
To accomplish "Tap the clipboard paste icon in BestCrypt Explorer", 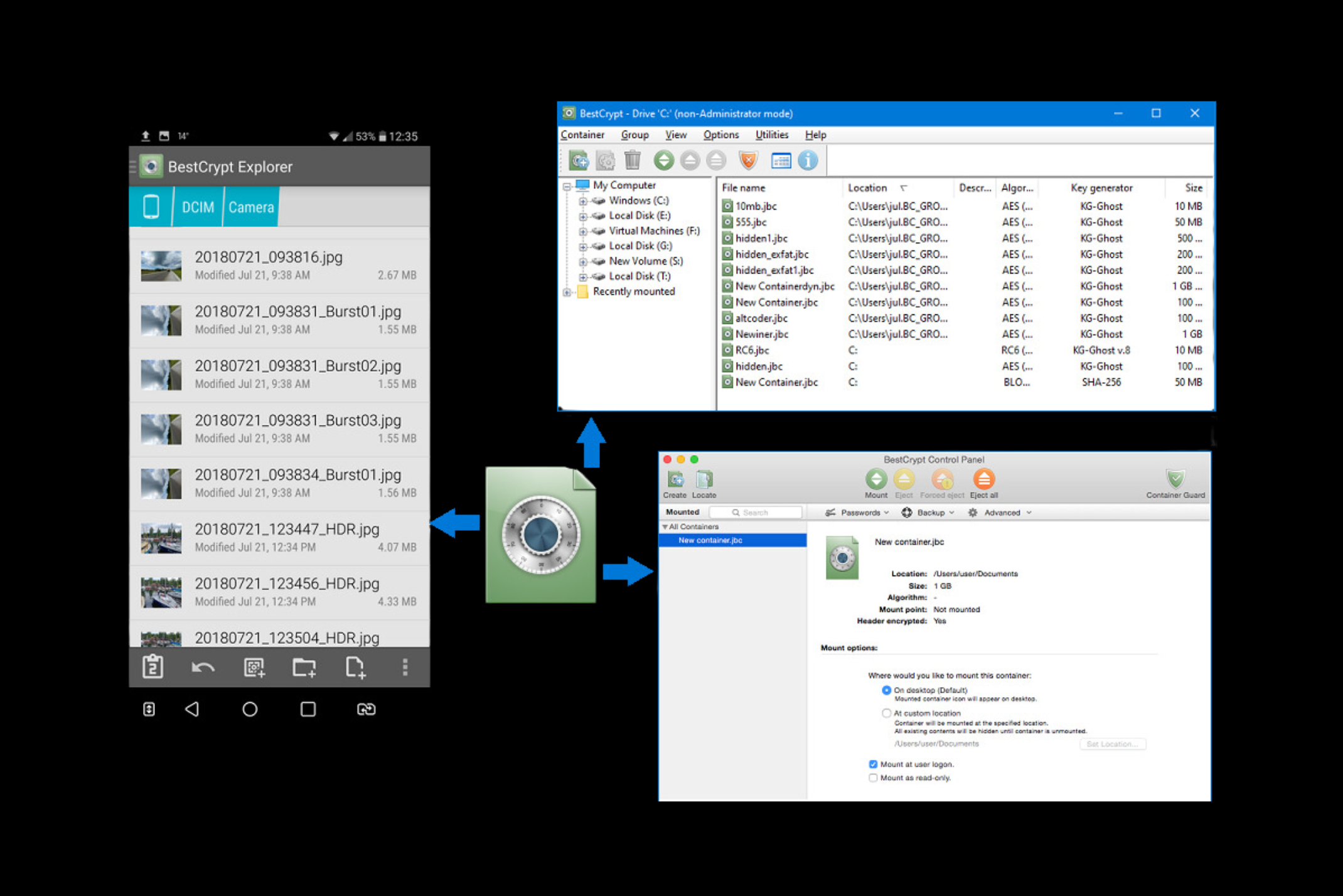I will (x=152, y=666).
